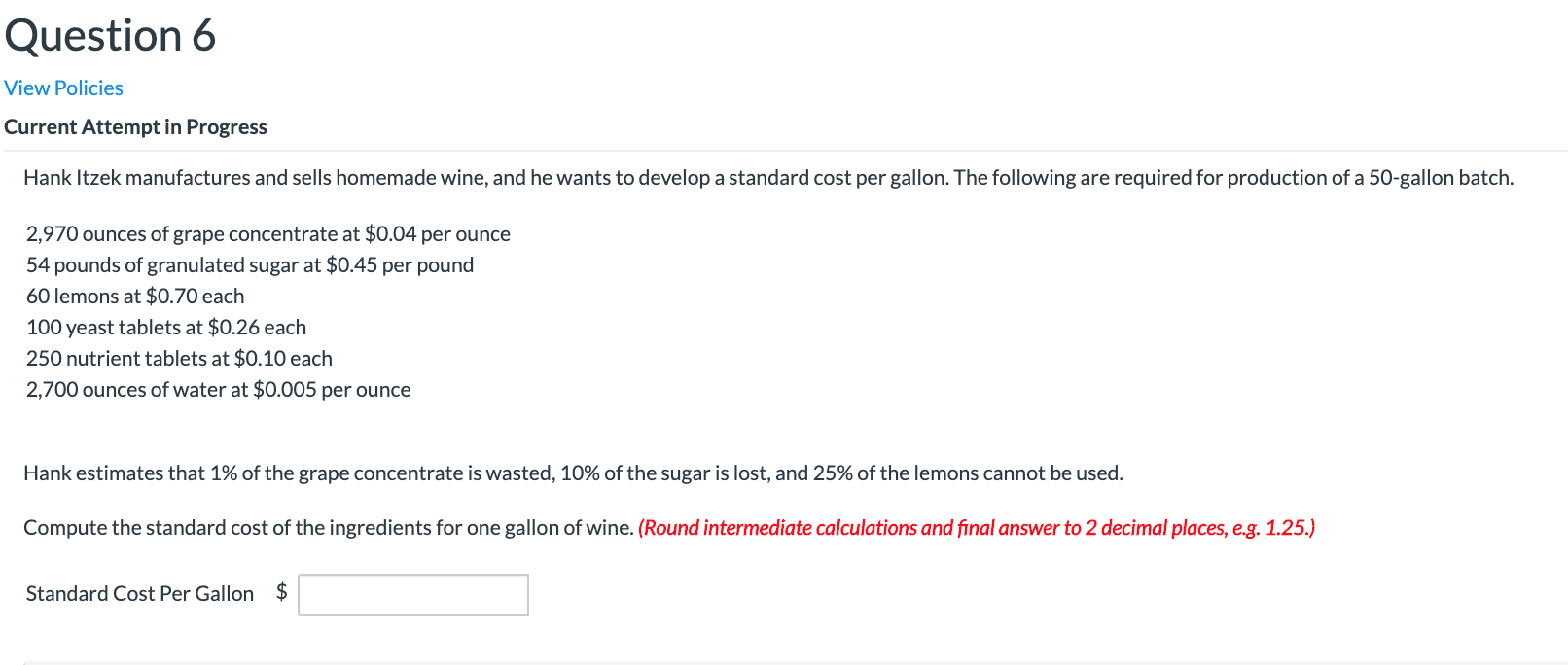
Task: Open the View Policies link
Action: click(x=62, y=87)
